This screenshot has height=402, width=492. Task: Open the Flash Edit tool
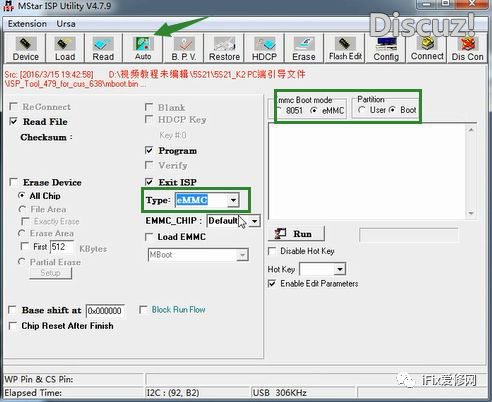[345, 48]
